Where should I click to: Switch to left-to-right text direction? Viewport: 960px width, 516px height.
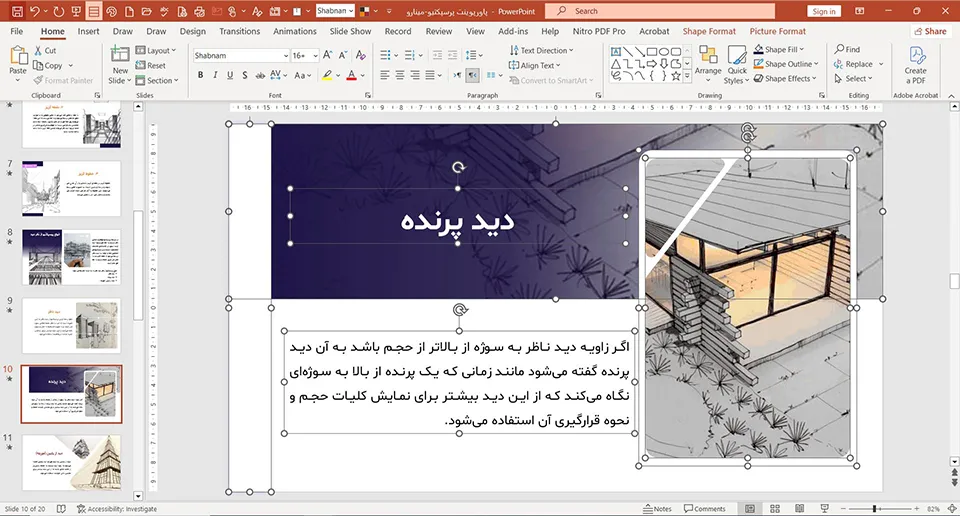click(x=457, y=75)
